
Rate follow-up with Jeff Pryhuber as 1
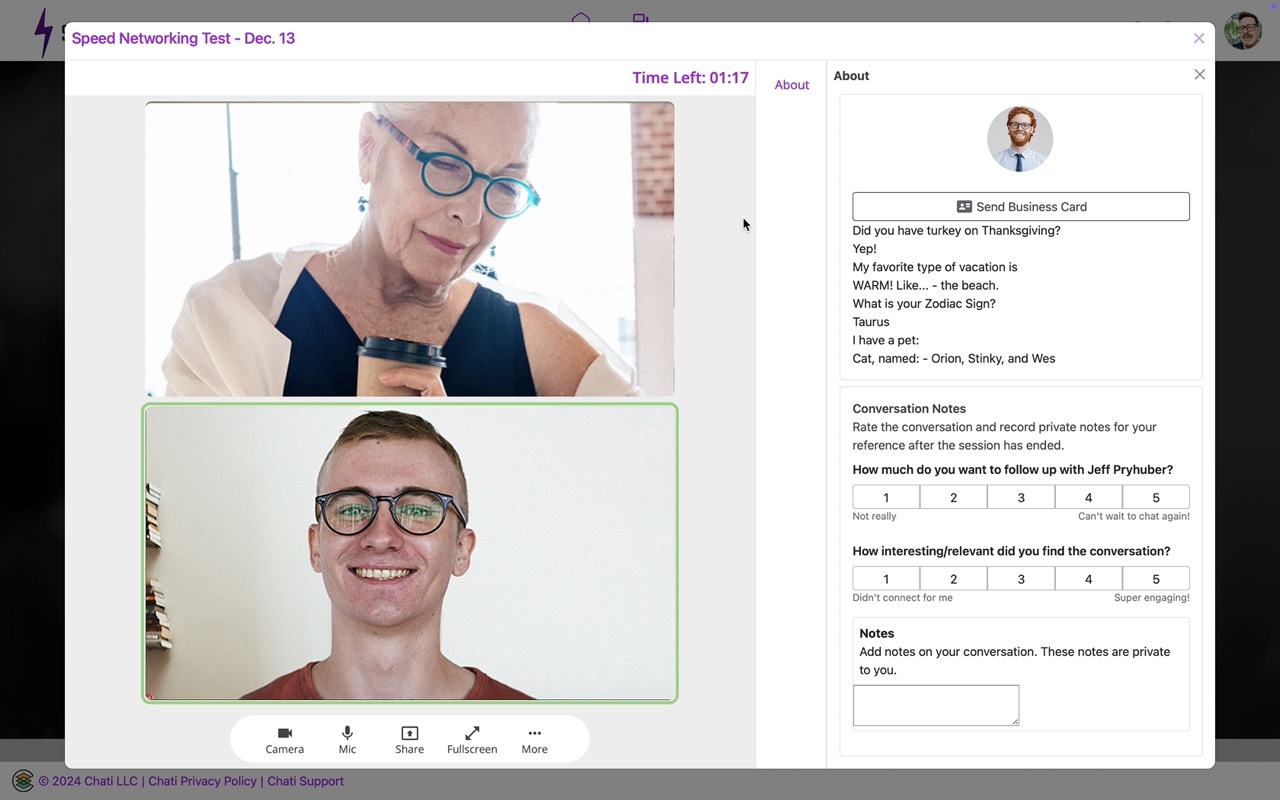click(x=886, y=497)
